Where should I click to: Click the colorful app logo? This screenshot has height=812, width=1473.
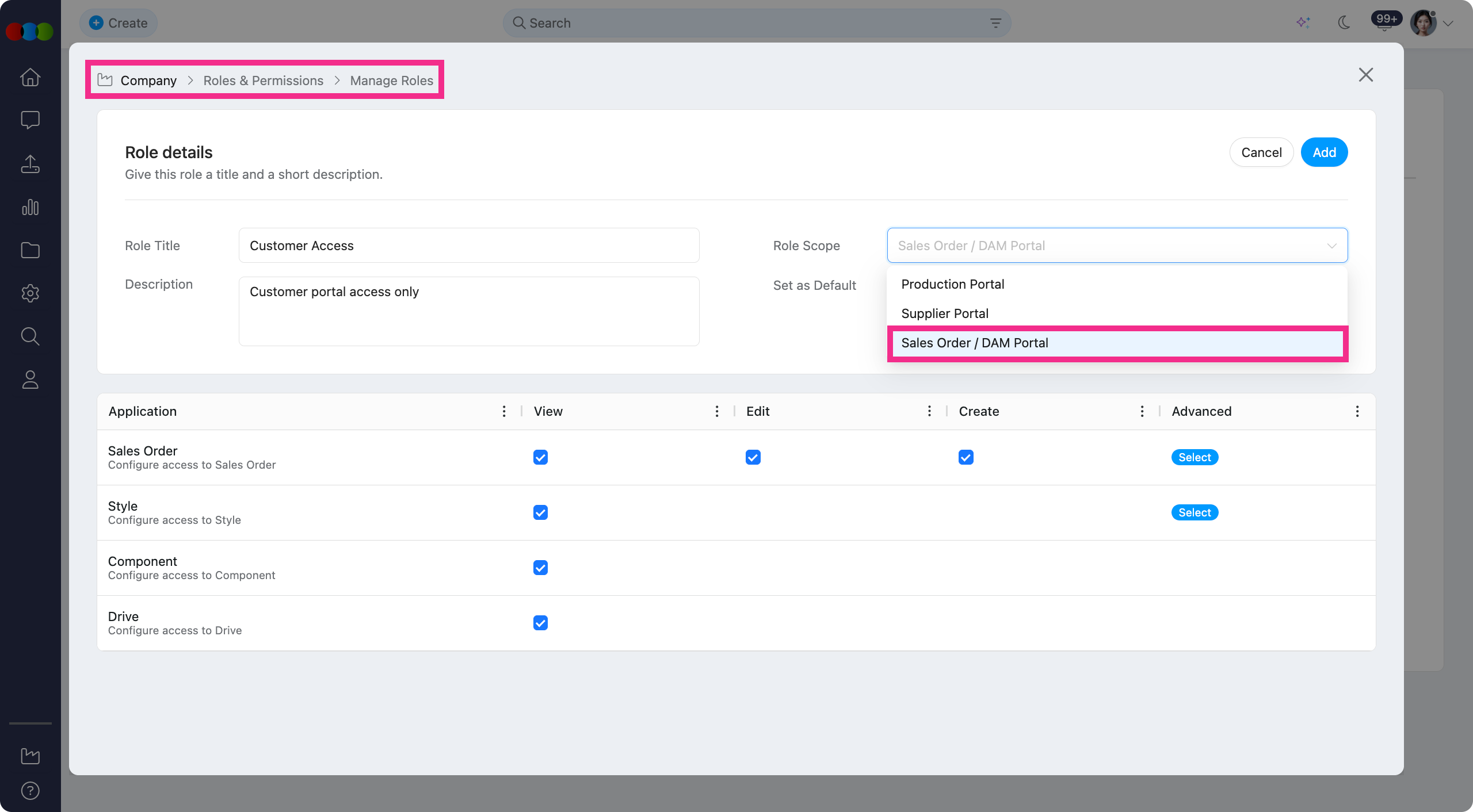tap(29, 31)
